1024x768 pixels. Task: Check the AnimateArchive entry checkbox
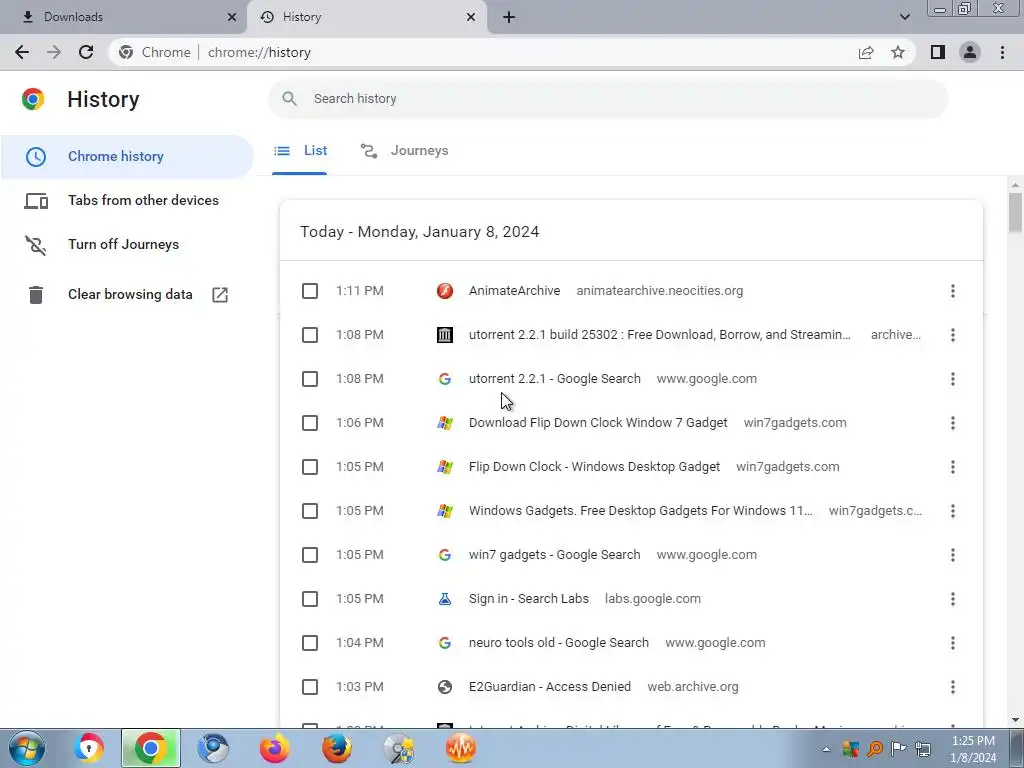click(310, 291)
